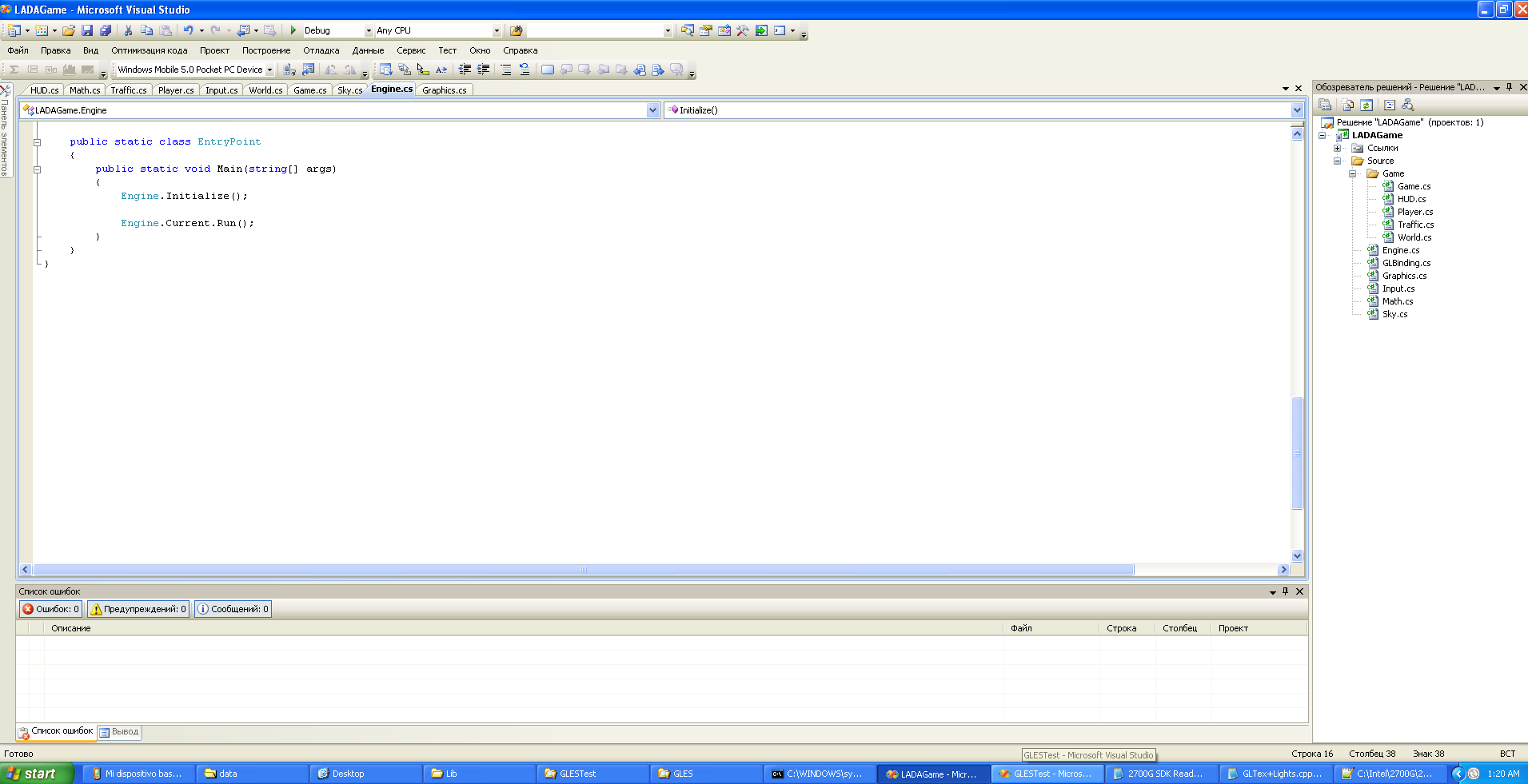
Task: Open the C:\WINDOWS command prompt taskbar button
Action: click(x=820, y=774)
